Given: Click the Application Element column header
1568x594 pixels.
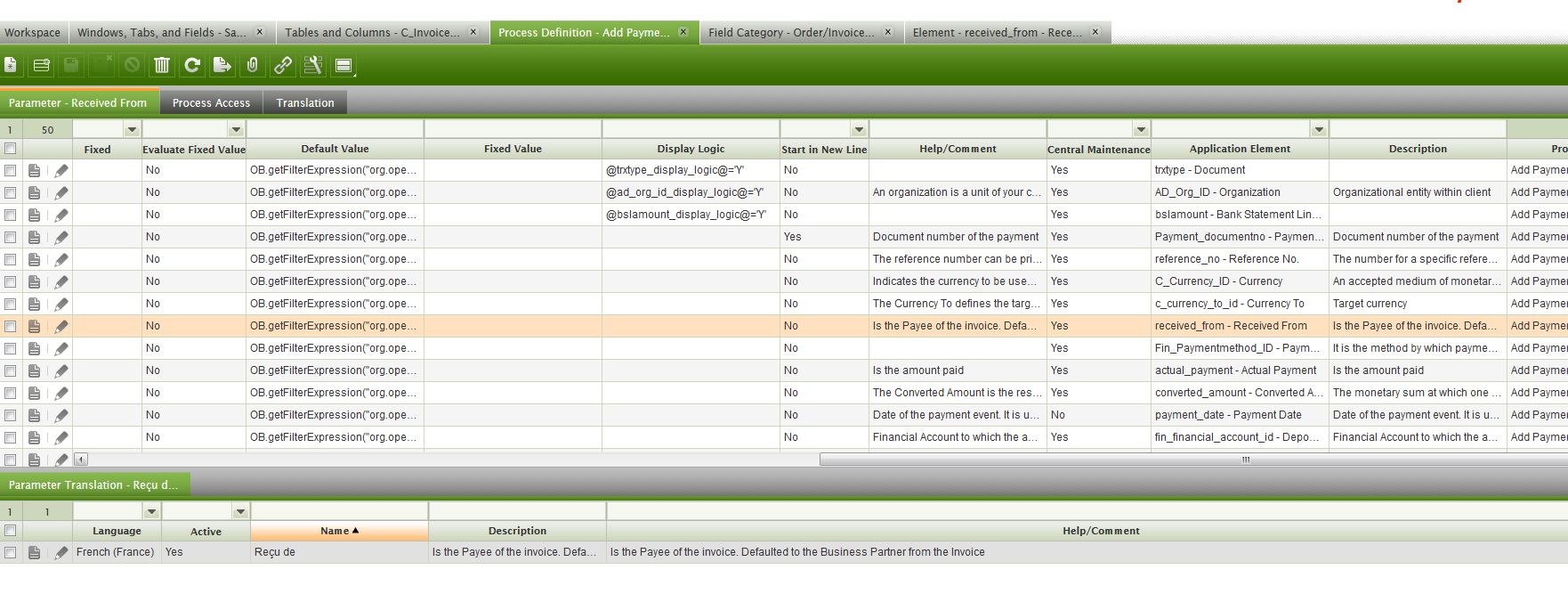Looking at the screenshot, I should pyautogui.click(x=1239, y=149).
